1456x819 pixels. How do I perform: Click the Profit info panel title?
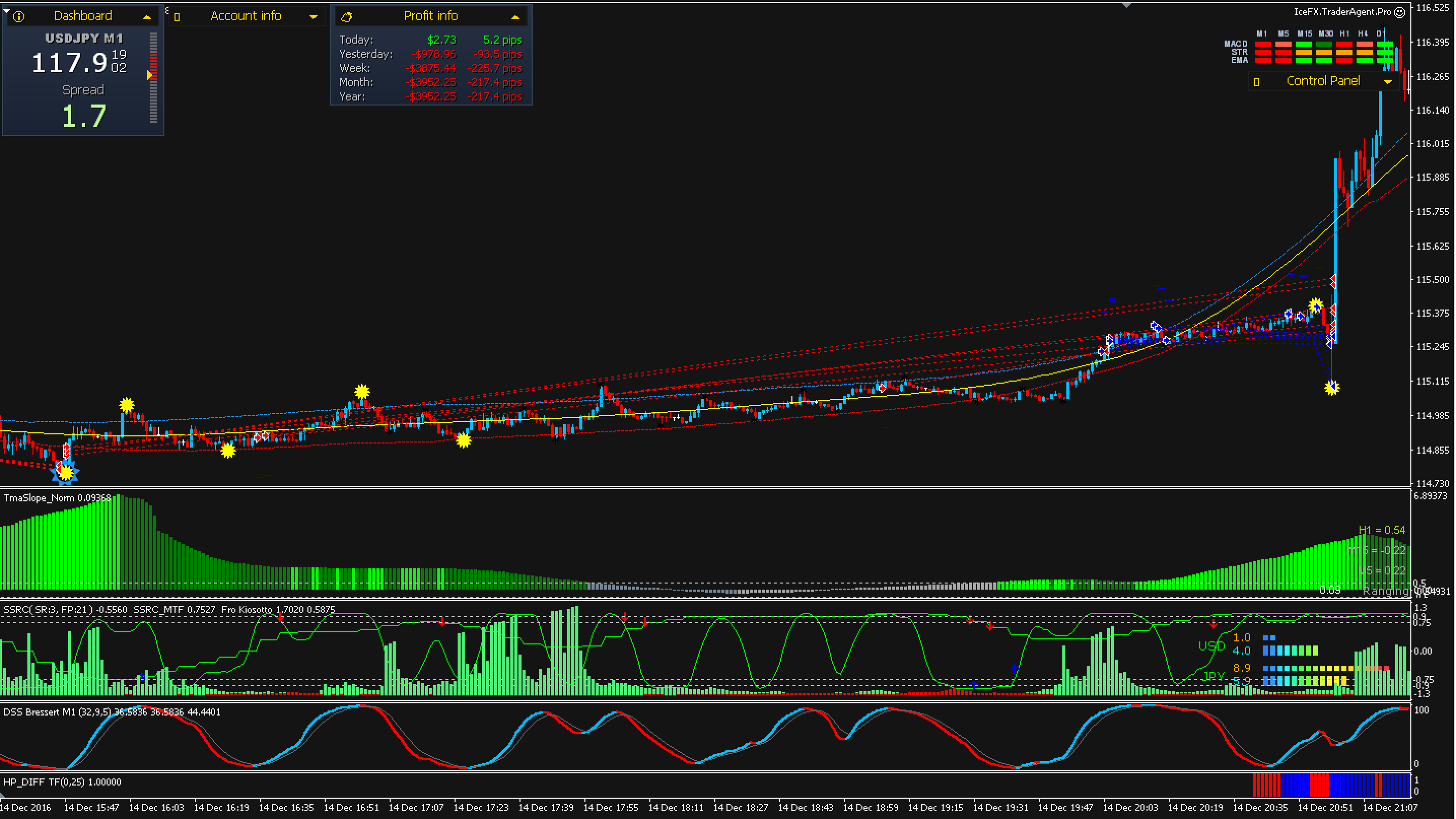tap(431, 16)
